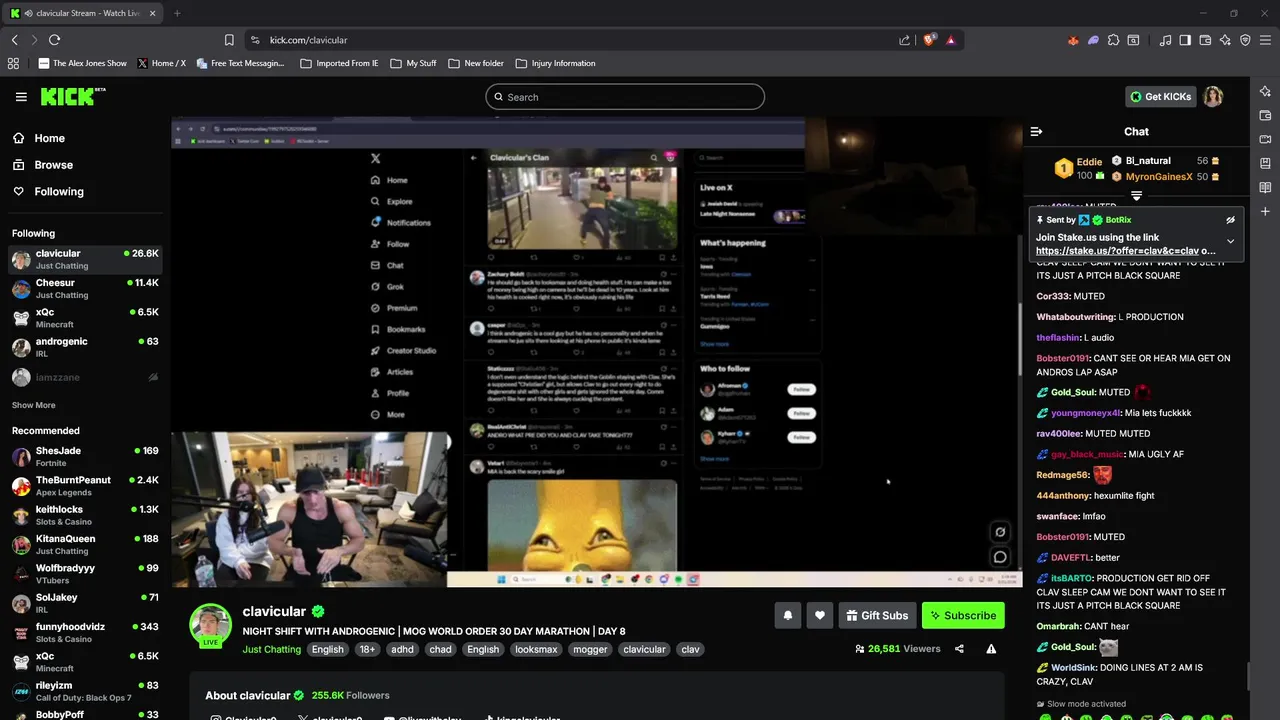Open Wolfbradyyy recommended channel

pos(85,574)
